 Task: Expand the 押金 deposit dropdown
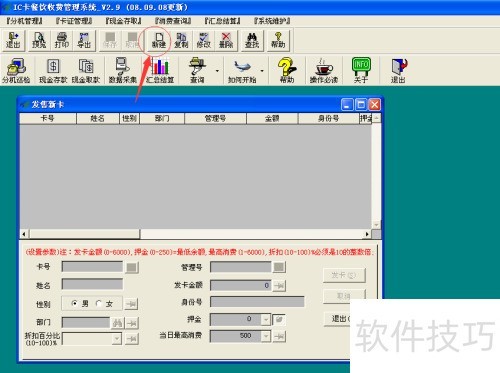(265, 319)
